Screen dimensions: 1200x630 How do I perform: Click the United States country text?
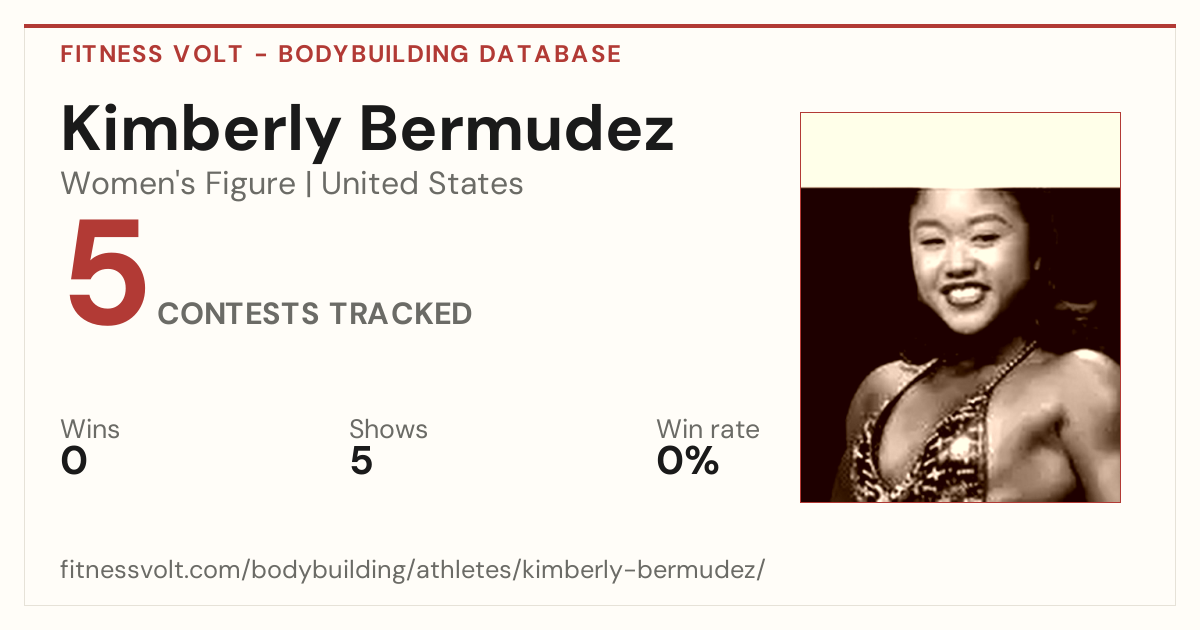click(x=422, y=184)
